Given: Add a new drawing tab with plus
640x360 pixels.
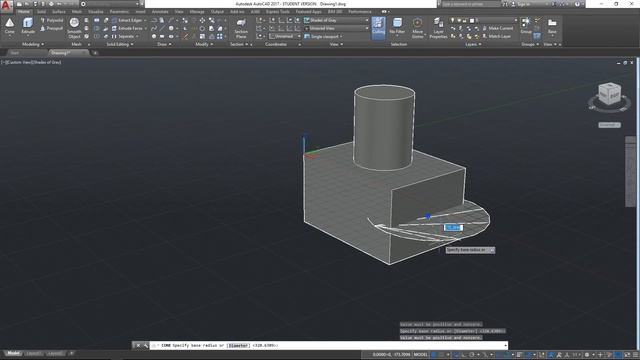Looking at the screenshot, I should point(95,53).
